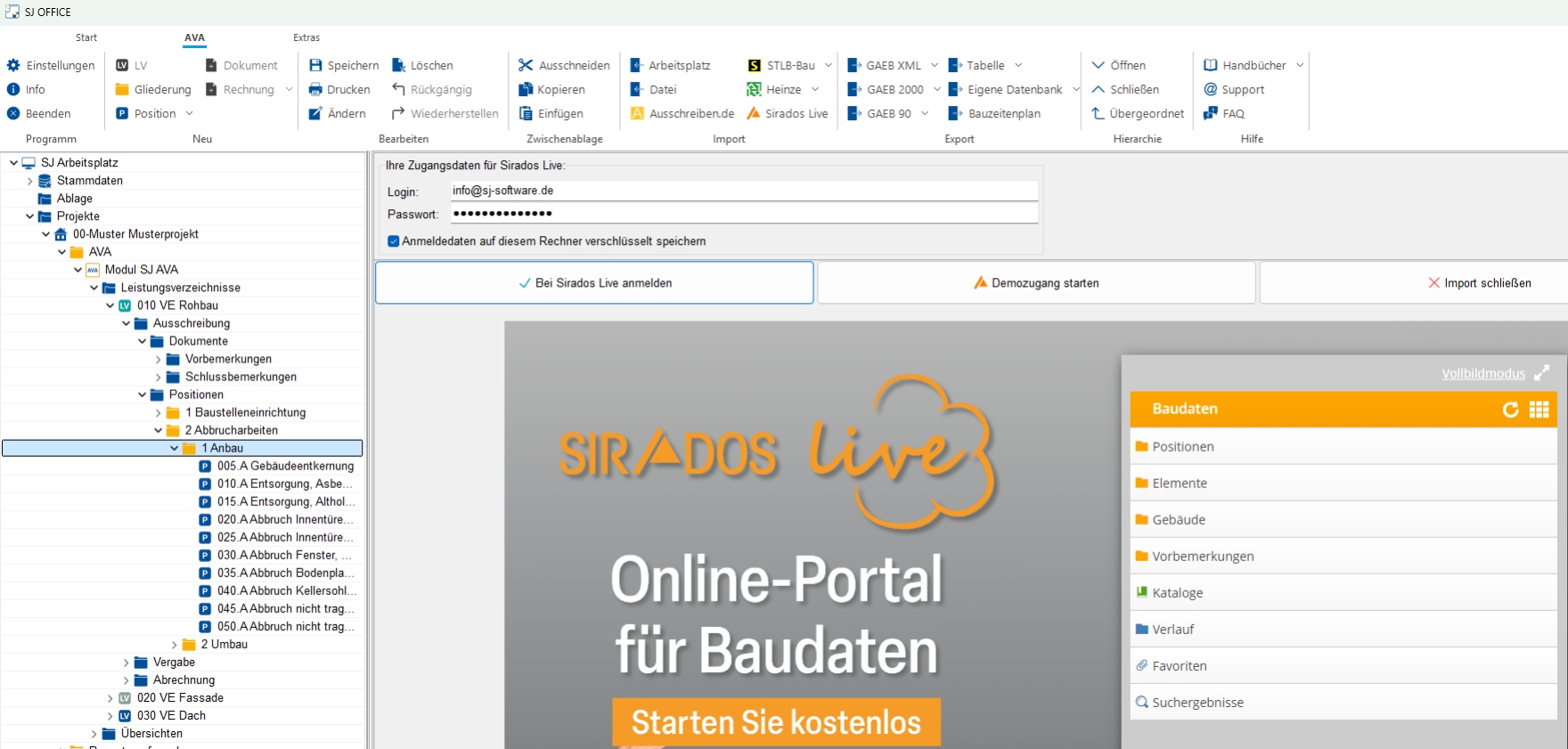Toggle Anmeldedaten verschlüsselt speichern checkbox

point(394,241)
